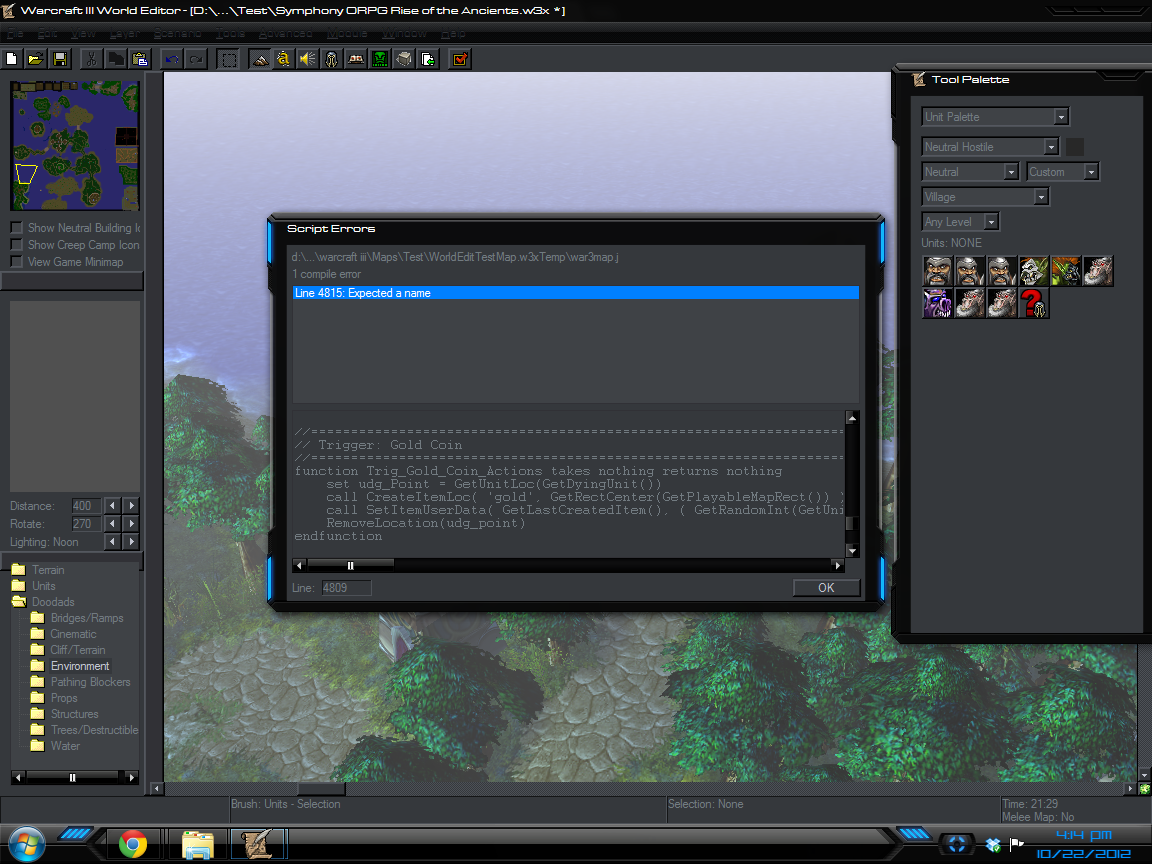Click the map minimap preview

[75, 145]
